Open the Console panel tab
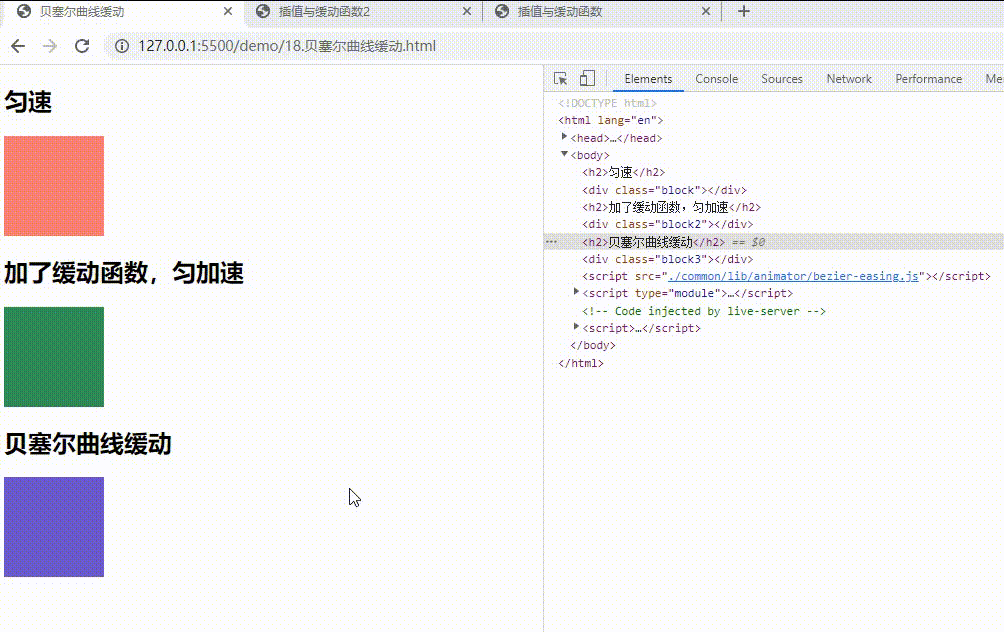This screenshot has width=1004, height=632. [x=717, y=79]
